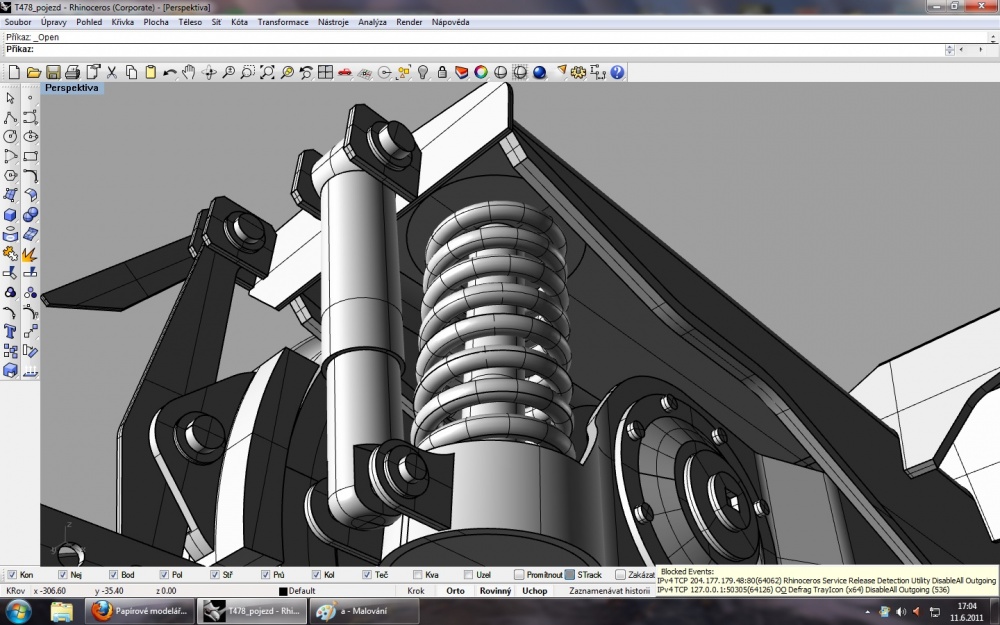Enable the Uzel object snap checkbox
Image resolution: width=1000 pixels, height=625 pixels.
[x=468, y=575]
